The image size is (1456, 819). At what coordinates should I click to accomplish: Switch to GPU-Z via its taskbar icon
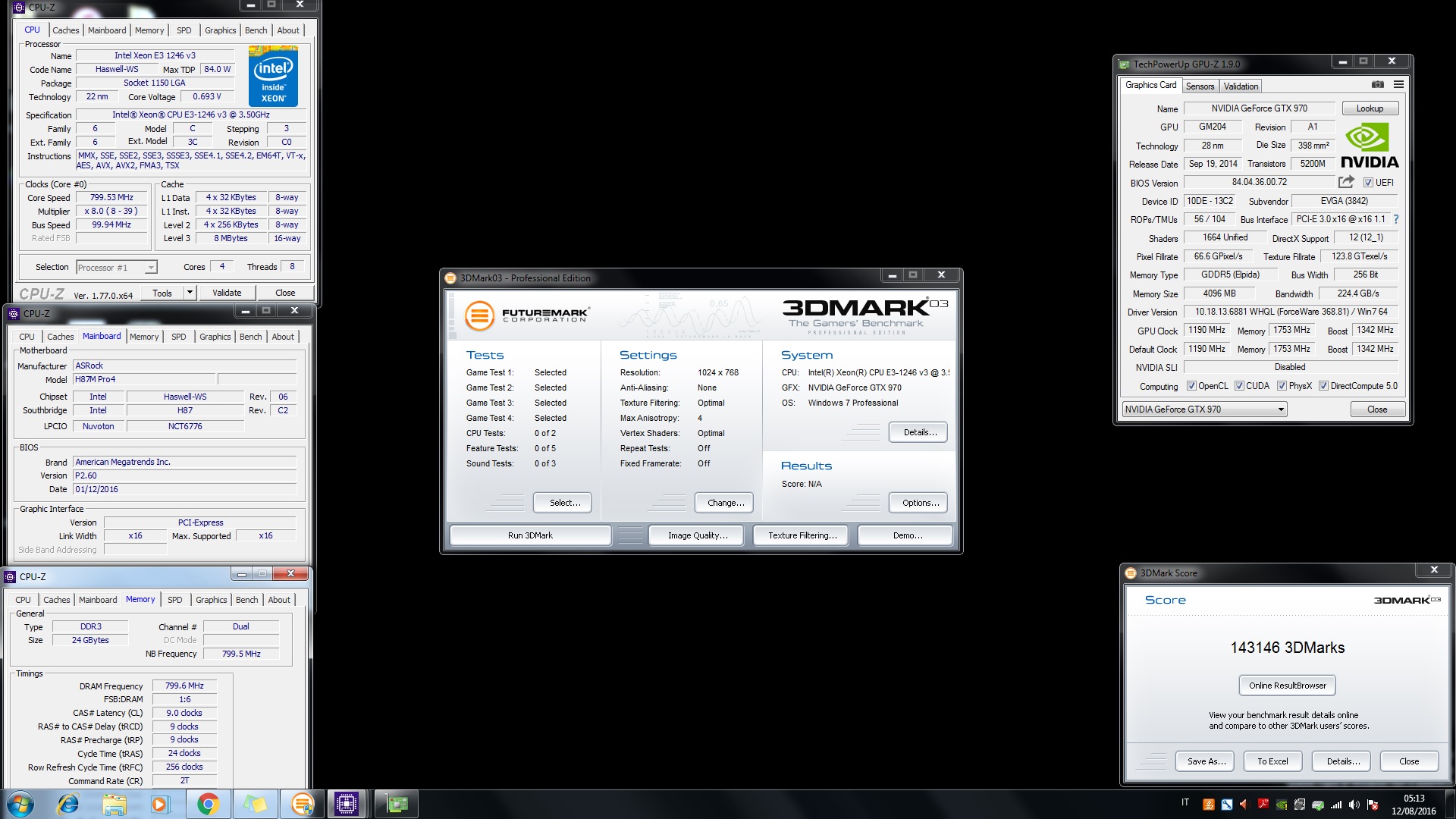[x=396, y=804]
